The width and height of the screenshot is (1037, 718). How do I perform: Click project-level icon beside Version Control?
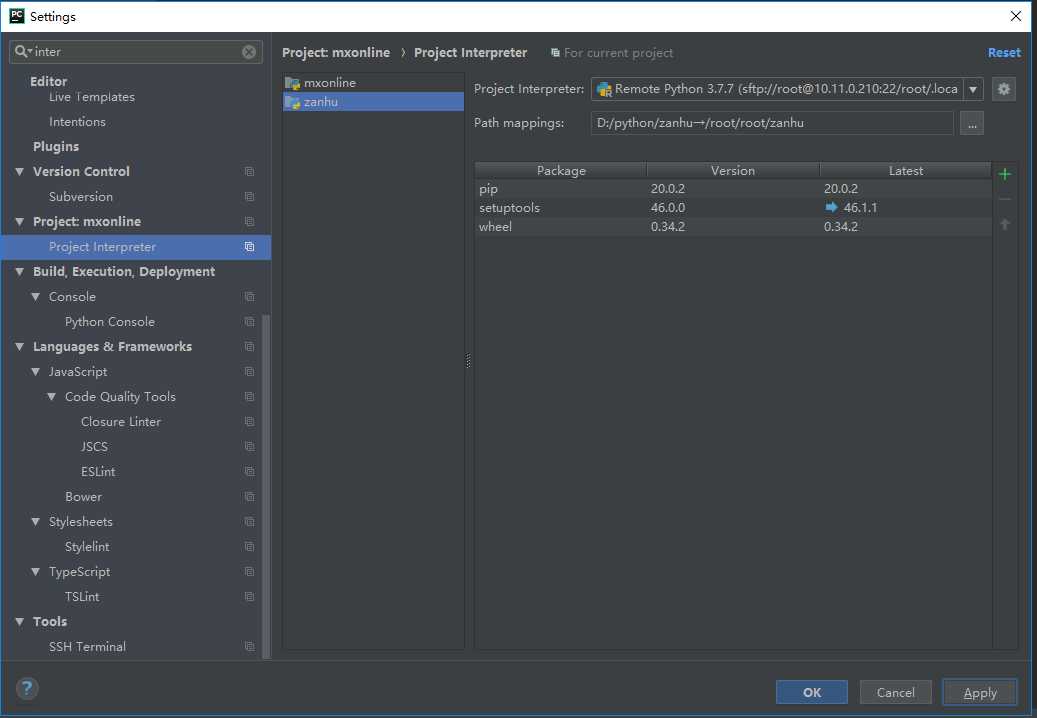pyautogui.click(x=249, y=172)
